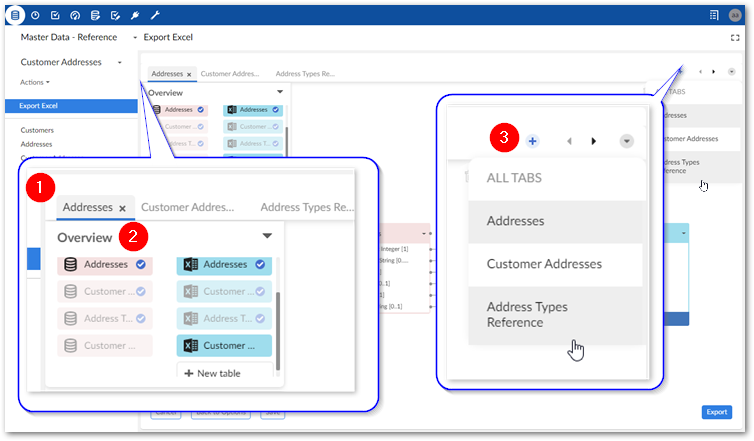Click the blue Export button

[716, 411]
